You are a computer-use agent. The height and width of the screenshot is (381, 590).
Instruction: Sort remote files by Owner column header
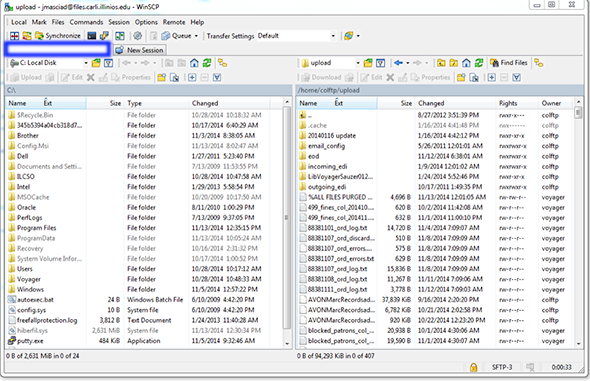click(x=555, y=103)
